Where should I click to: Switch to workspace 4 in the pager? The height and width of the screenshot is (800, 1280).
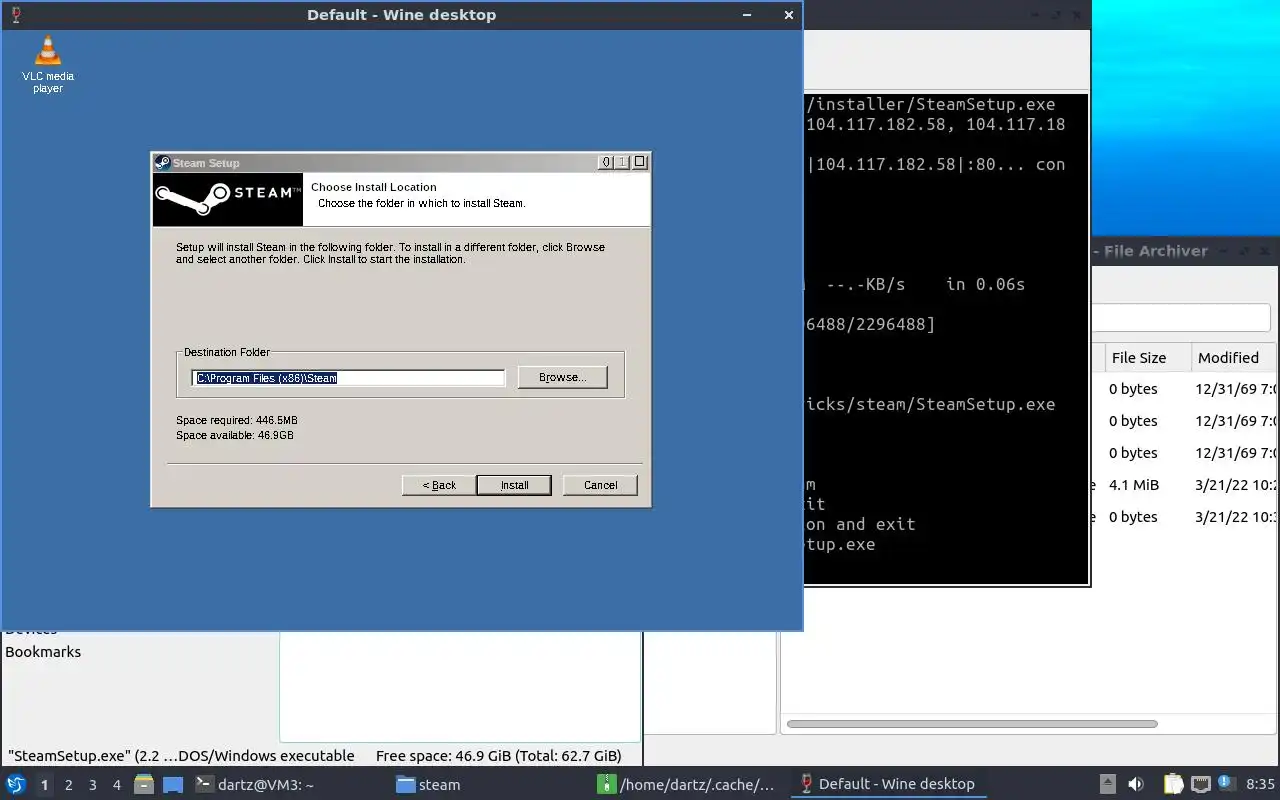click(x=116, y=785)
